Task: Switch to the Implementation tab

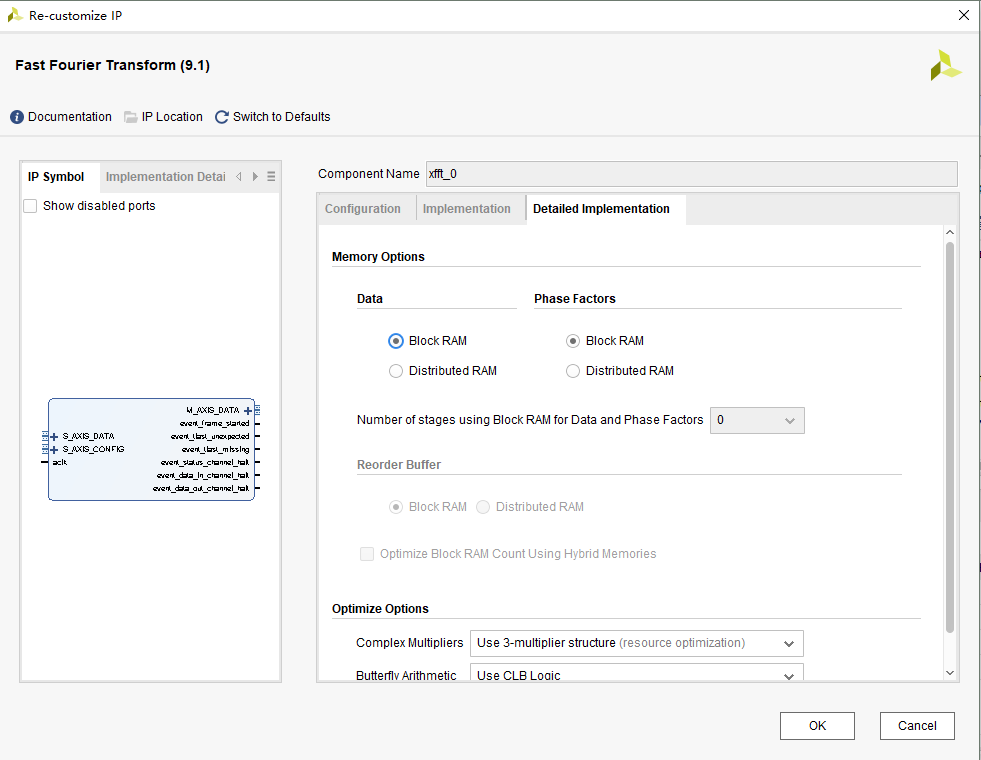Action: [x=466, y=209]
